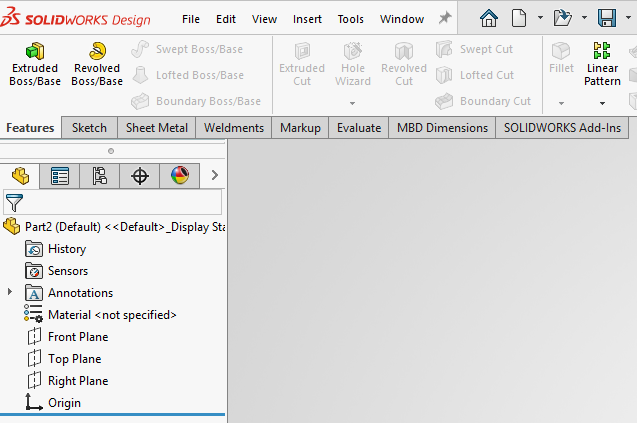
Task: Expand the Linear Pattern dropdown arrow
Action: click(x=602, y=103)
